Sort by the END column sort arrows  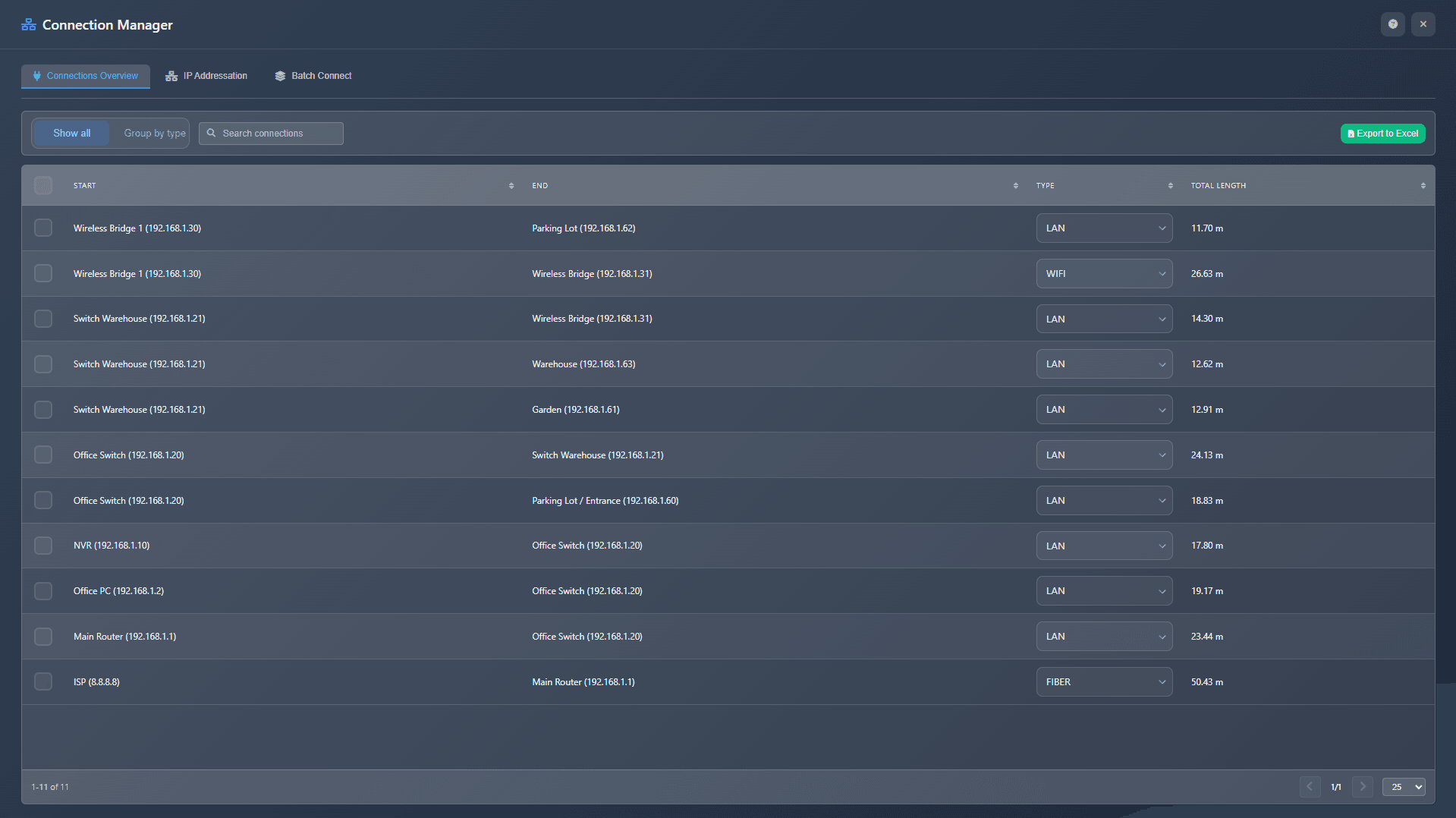pos(1015,186)
